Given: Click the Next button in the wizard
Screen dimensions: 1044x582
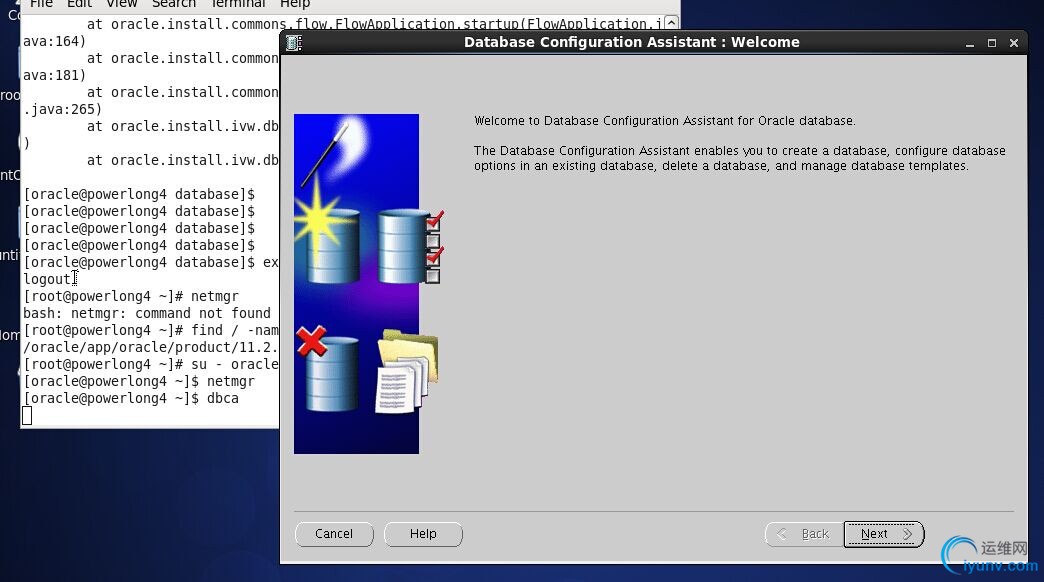Looking at the screenshot, I should [x=884, y=534].
